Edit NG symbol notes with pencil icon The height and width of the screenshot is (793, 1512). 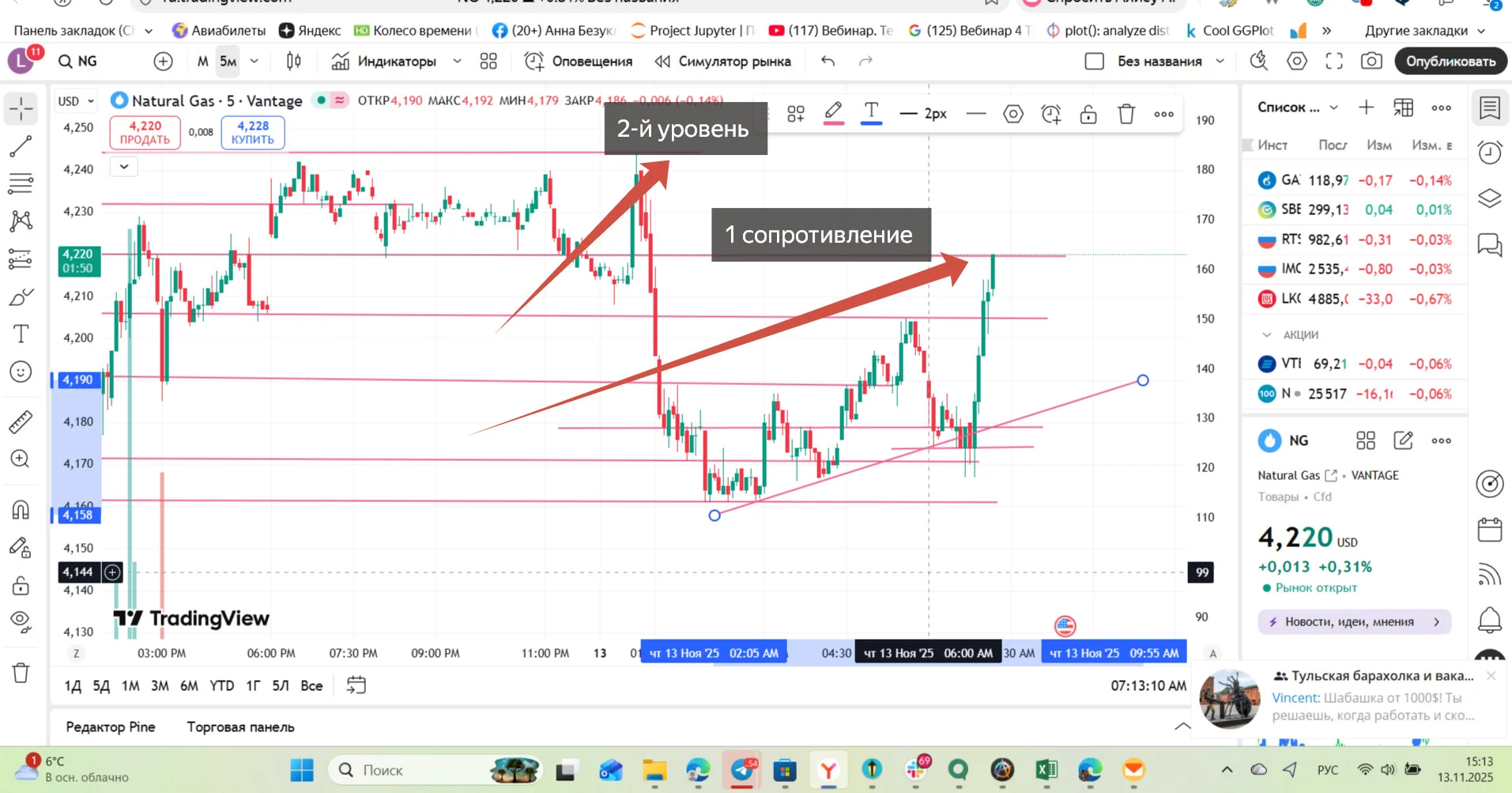tap(1403, 440)
